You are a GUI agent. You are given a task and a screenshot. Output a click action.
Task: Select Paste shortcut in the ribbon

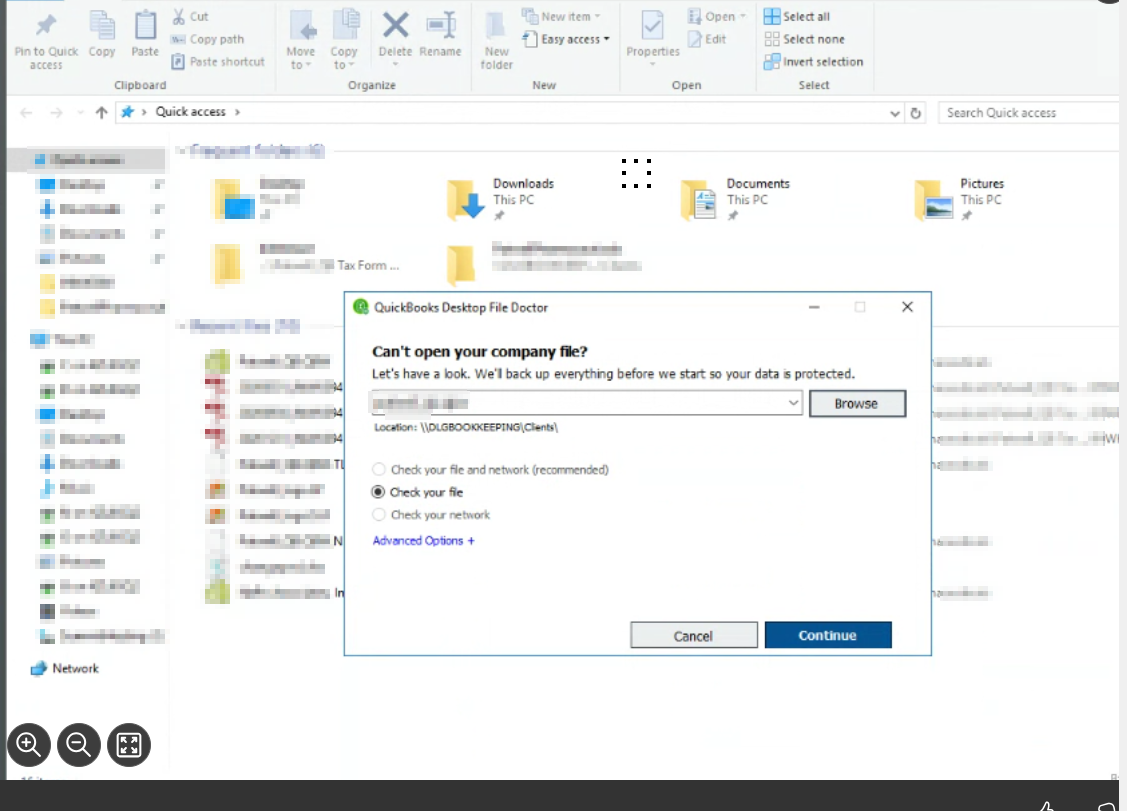pyautogui.click(x=218, y=62)
